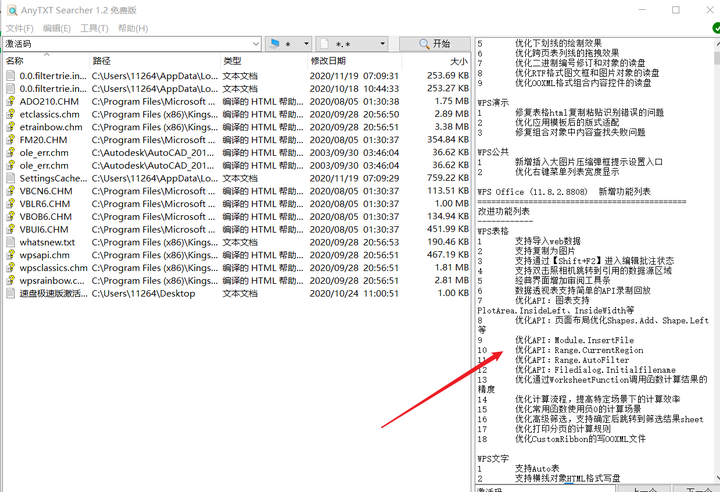
Task: Select the 0.0.filtertrie row dated 2020/11/19
Action: [x=237, y=76]
